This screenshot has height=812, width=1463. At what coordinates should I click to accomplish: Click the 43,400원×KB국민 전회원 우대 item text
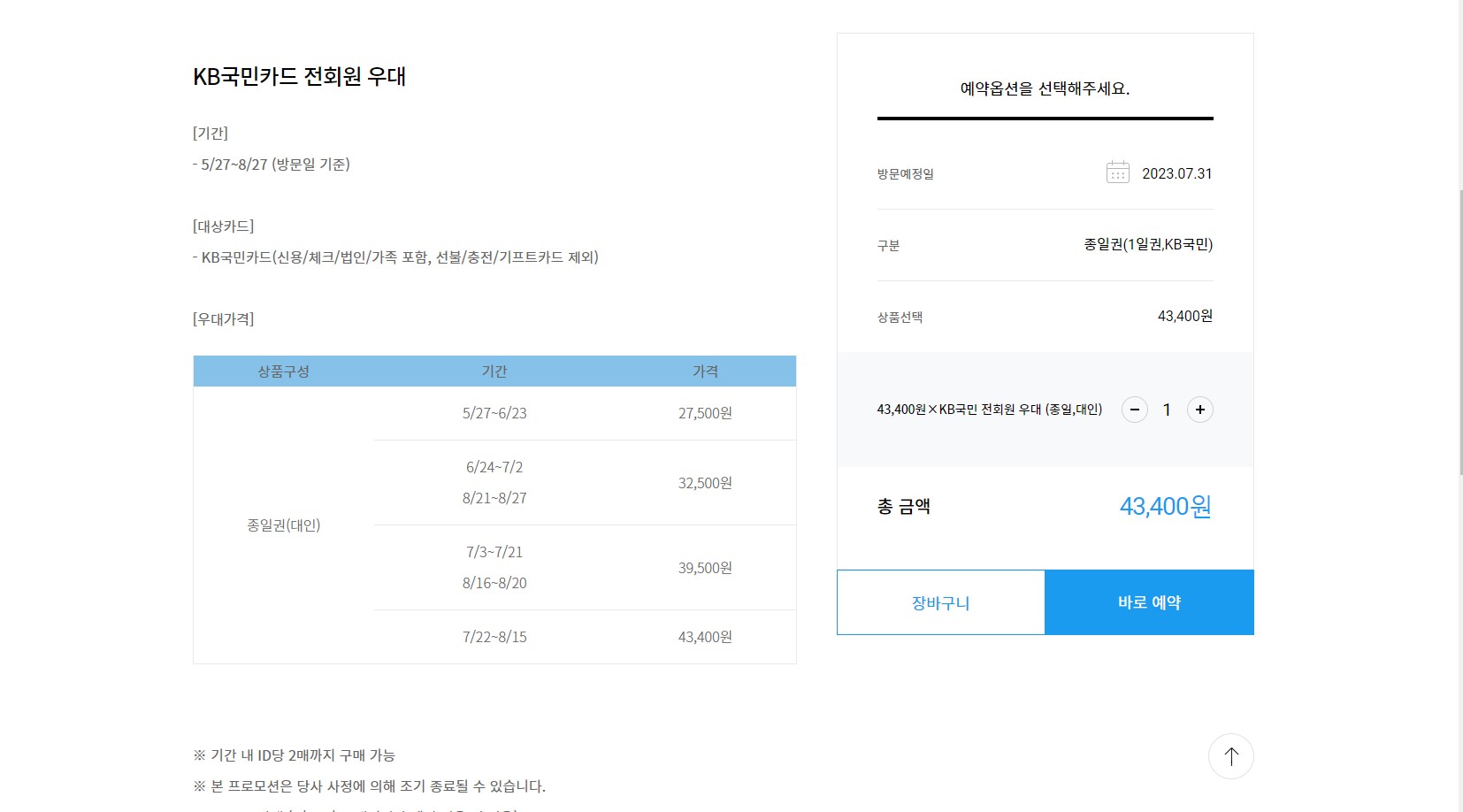(990, 410)
